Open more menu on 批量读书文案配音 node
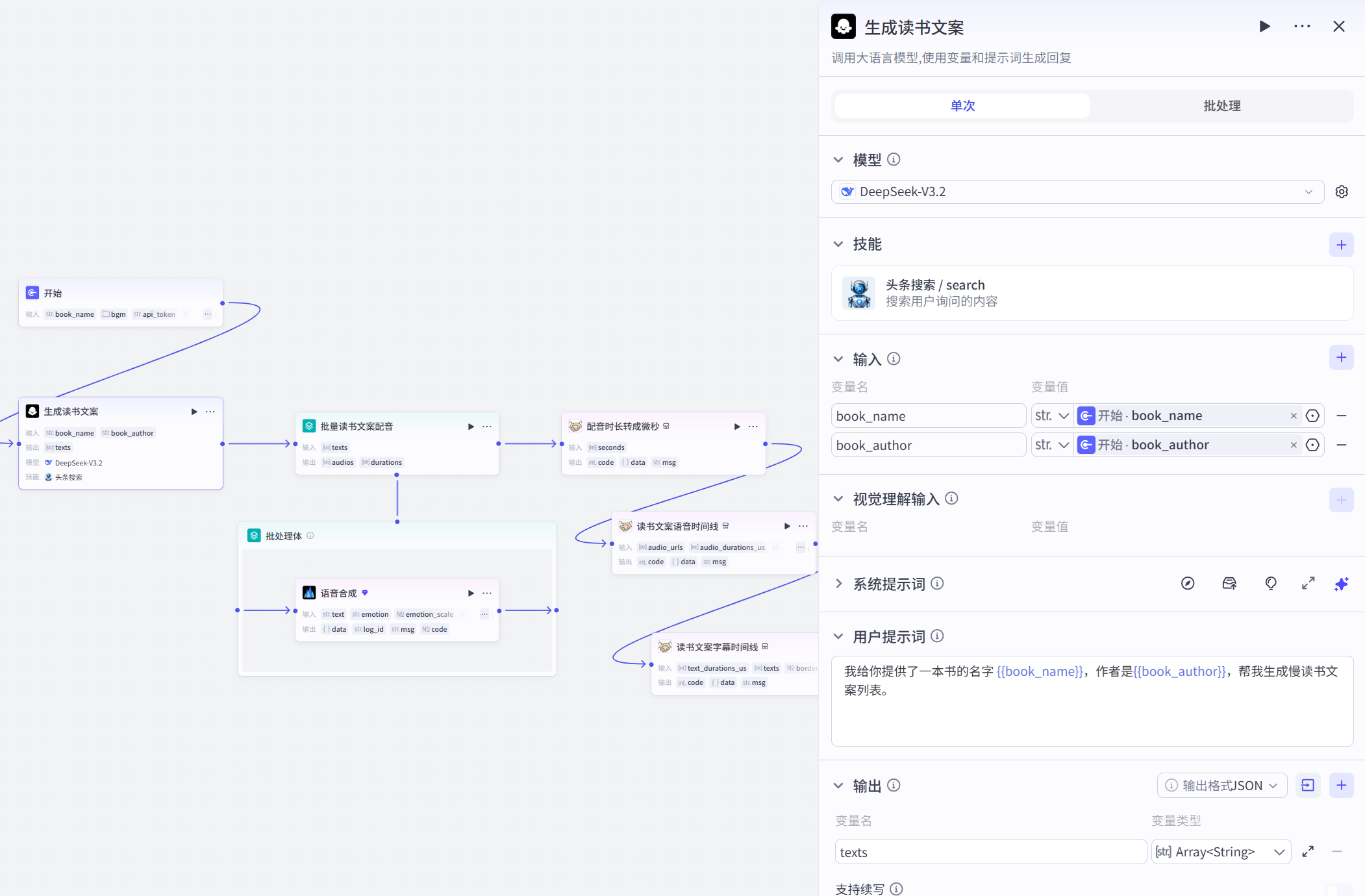This screenshot has height=896, width=1365. click(x=487, y=427)
